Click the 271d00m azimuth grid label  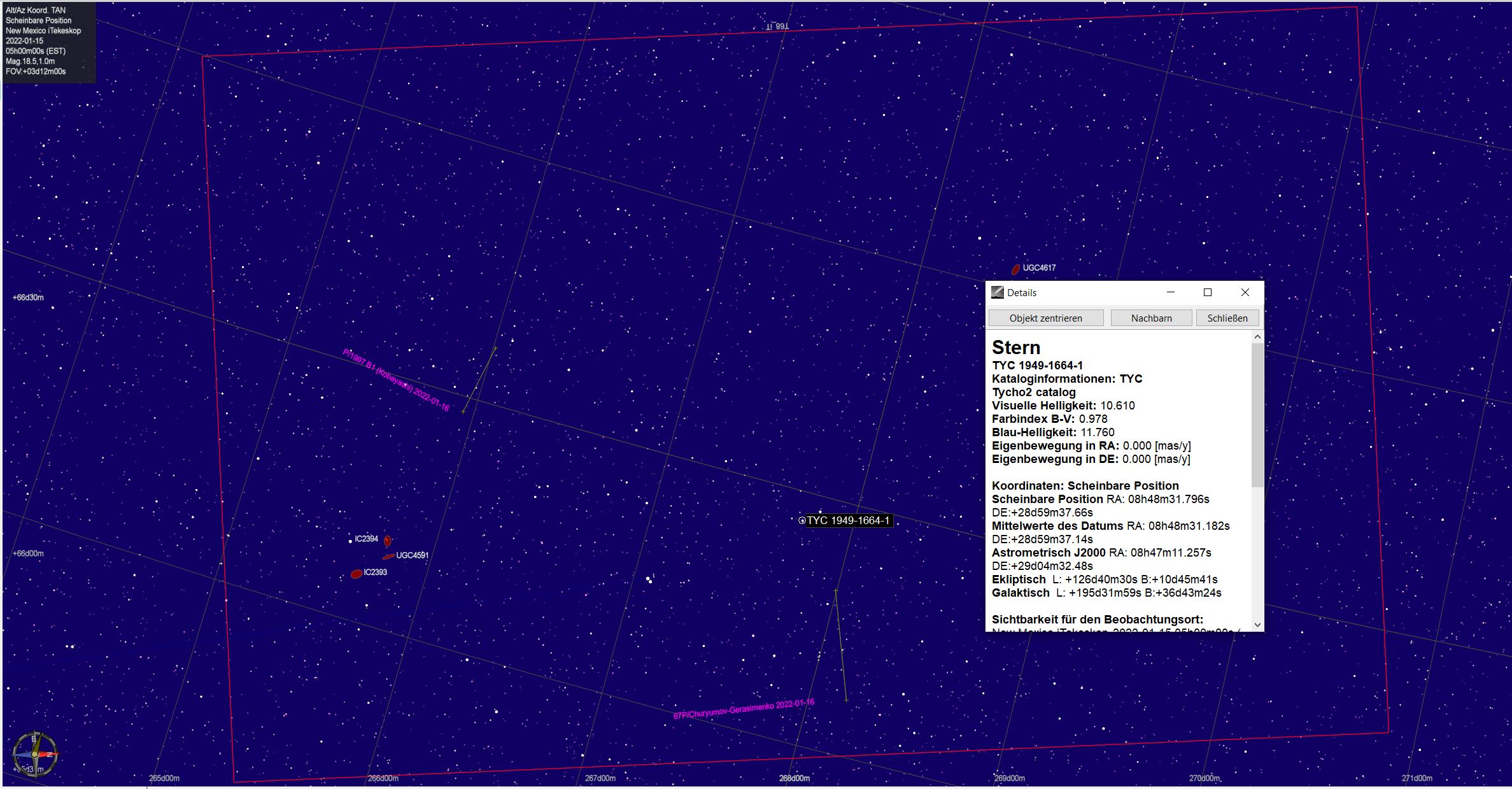pyautogui.click(x=1417, y=778)
